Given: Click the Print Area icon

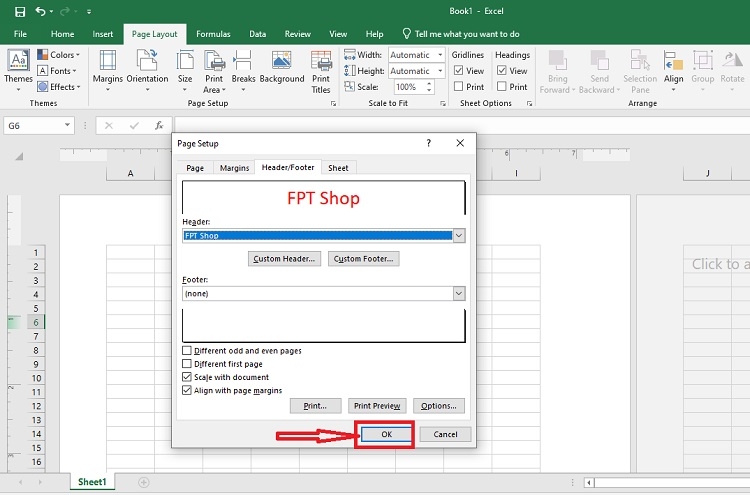Looking at the screenshot, I should pos(214,61).
